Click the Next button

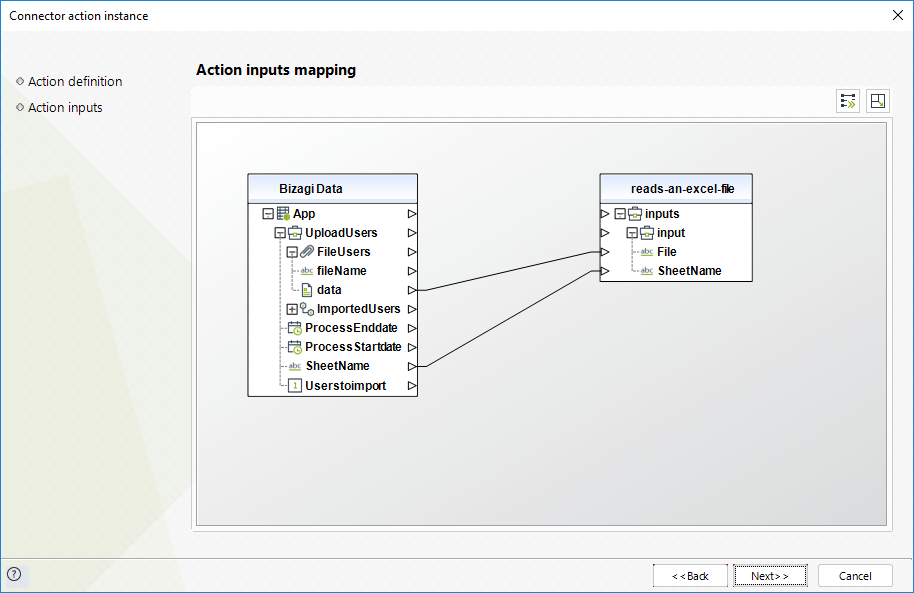pyautogui.click(x=770, y=576)
